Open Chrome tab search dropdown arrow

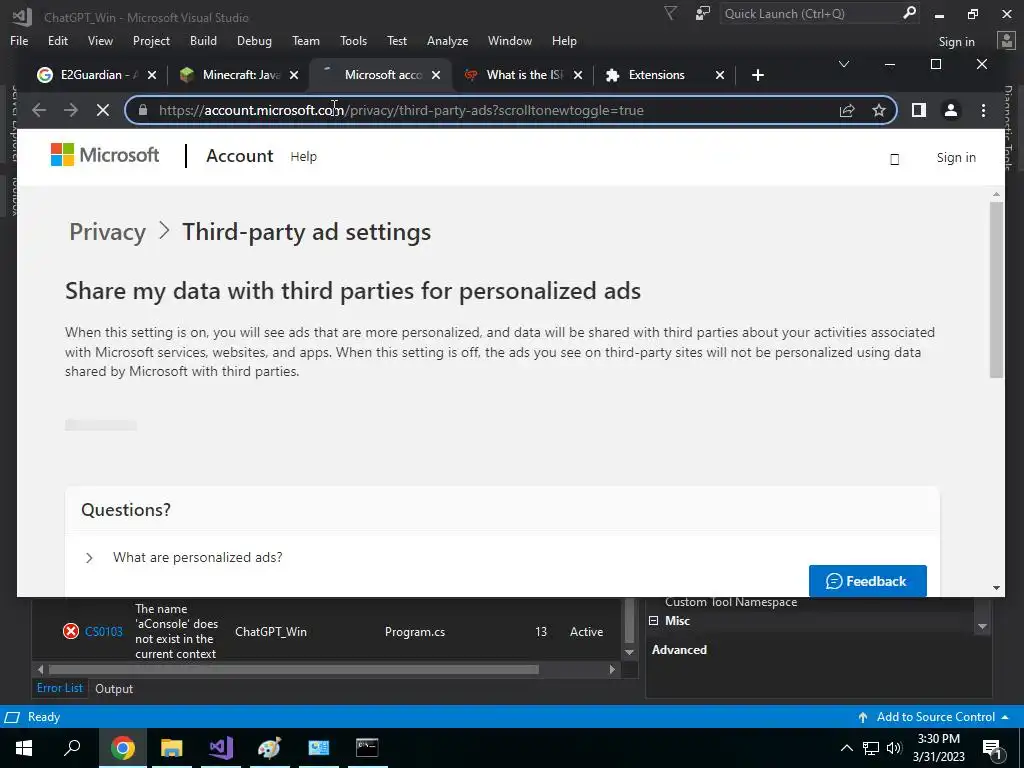pos(844,64)
